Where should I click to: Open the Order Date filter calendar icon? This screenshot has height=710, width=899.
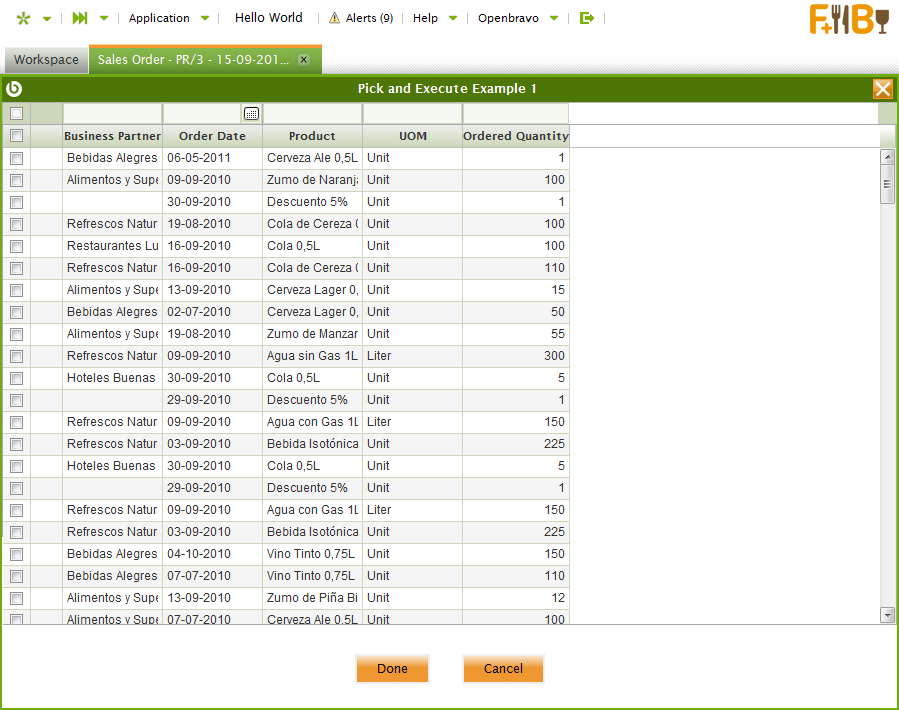[x=251, y=114]
